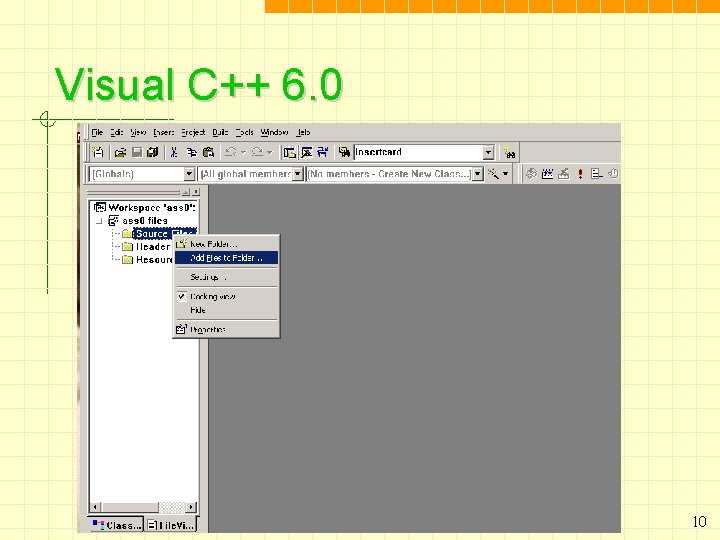Open the No members Create New Class dropdown

tap(478, 174)
